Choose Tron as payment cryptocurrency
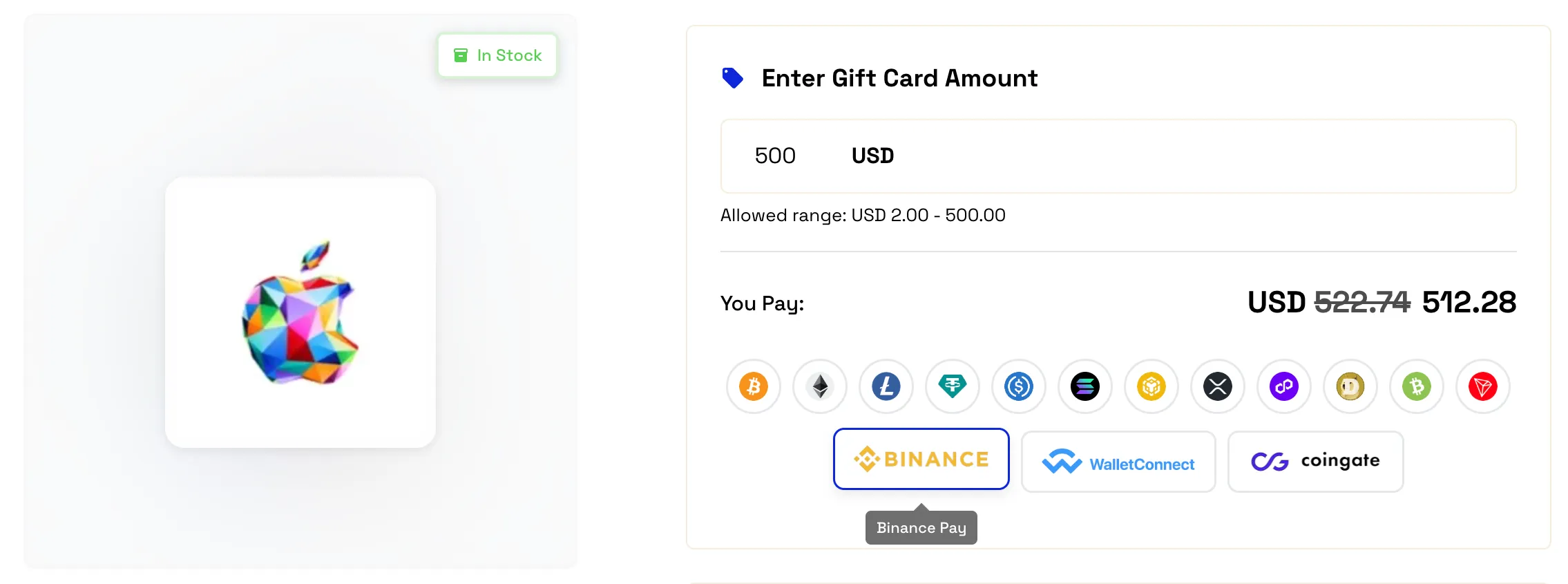Viewport: 1568px width, 584px height. (1482, 386)
